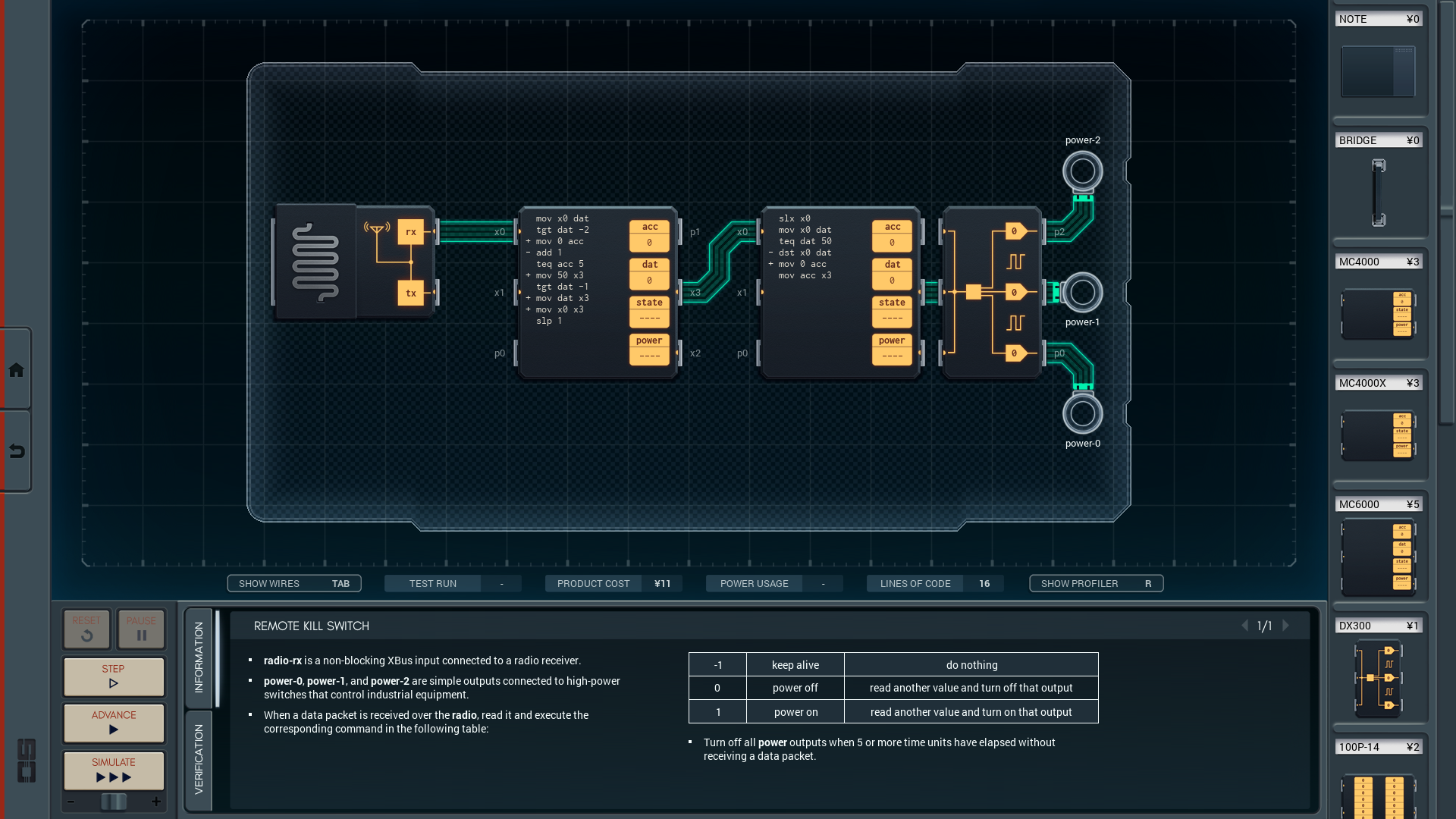Viewport: 1456px width, 819px height.
Task: Click the "keep alive" table cell
Action: [x=795, y=665]
